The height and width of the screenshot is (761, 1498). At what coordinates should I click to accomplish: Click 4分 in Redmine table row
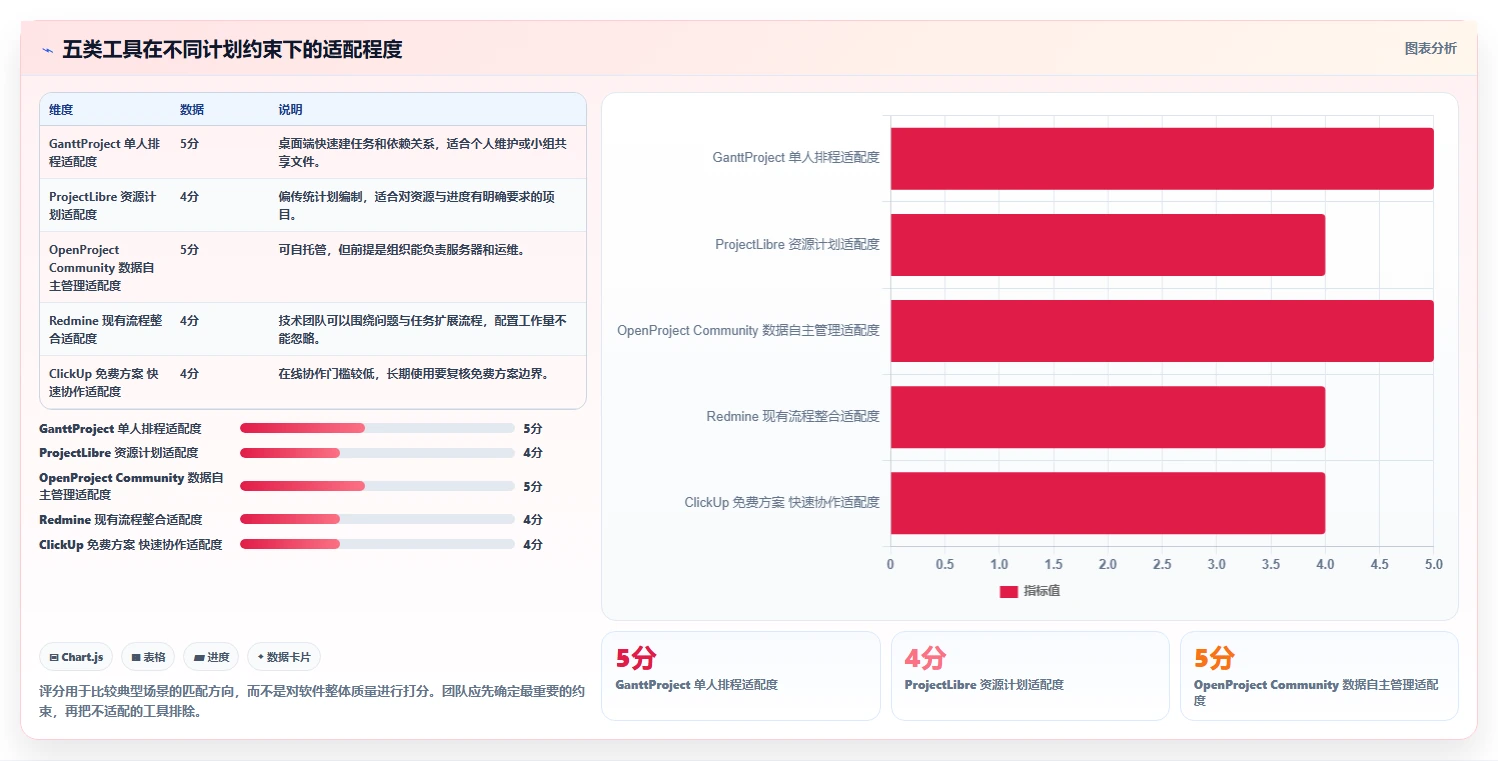click(189, 321)
